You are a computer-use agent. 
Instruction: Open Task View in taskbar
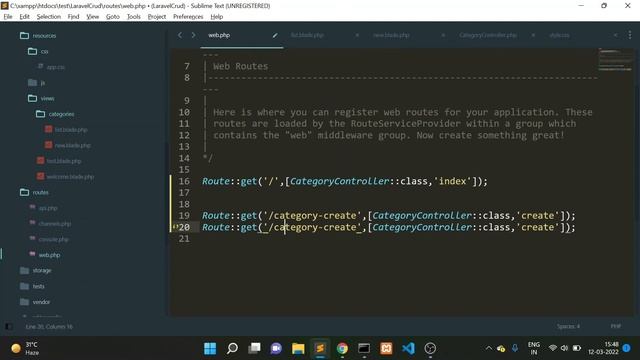tap(254, 349)
